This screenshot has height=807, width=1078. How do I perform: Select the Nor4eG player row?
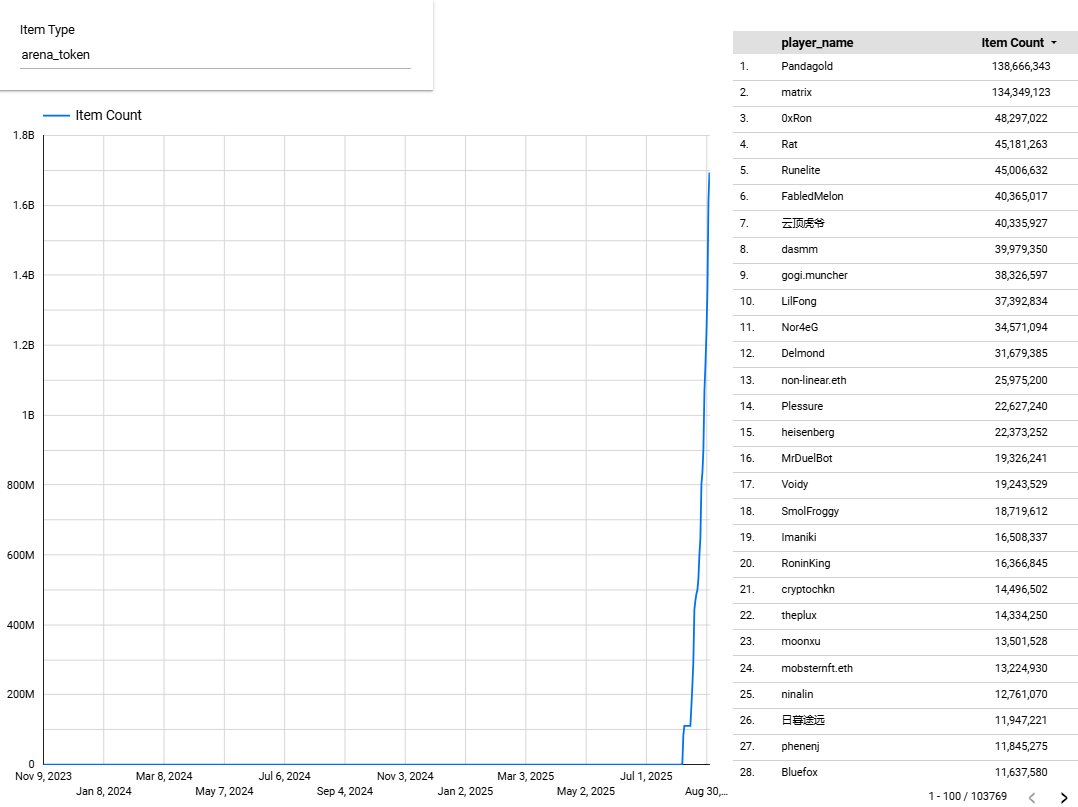click(905, 328)
